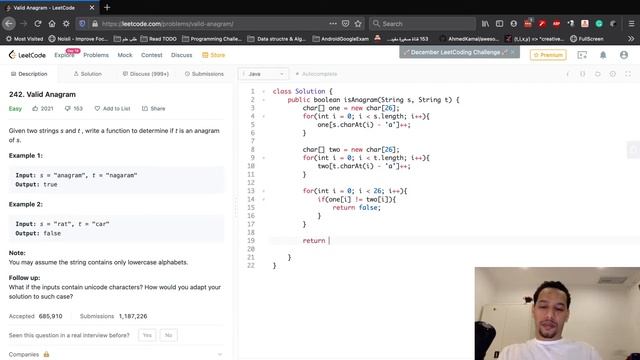Open the shield tracking protection icon
This screenshot has height=360, width=640.
(82, 24)
